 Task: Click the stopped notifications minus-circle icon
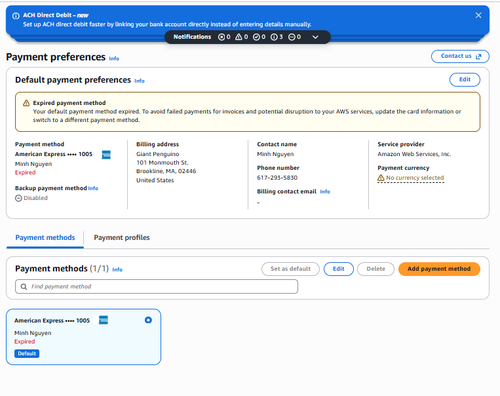point(292,37)
